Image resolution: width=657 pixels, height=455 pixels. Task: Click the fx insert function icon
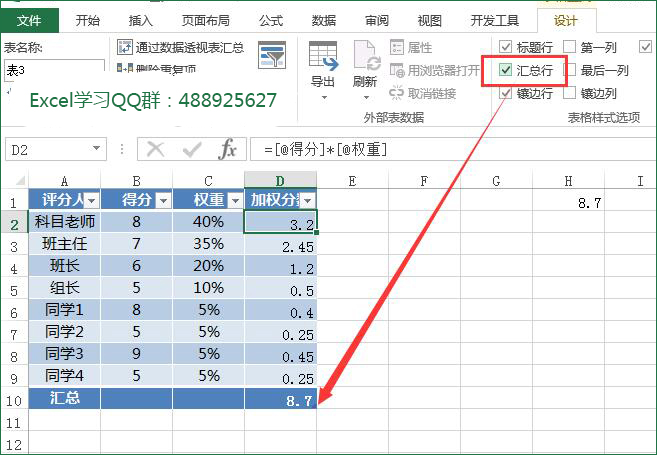click(228, 149)
